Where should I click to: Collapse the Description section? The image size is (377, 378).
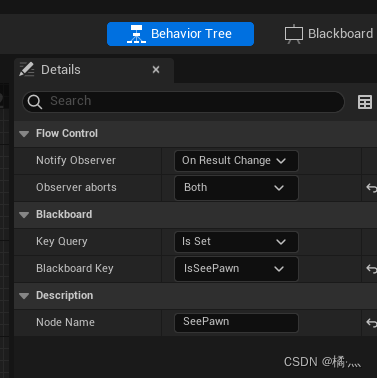pos(24,296)
